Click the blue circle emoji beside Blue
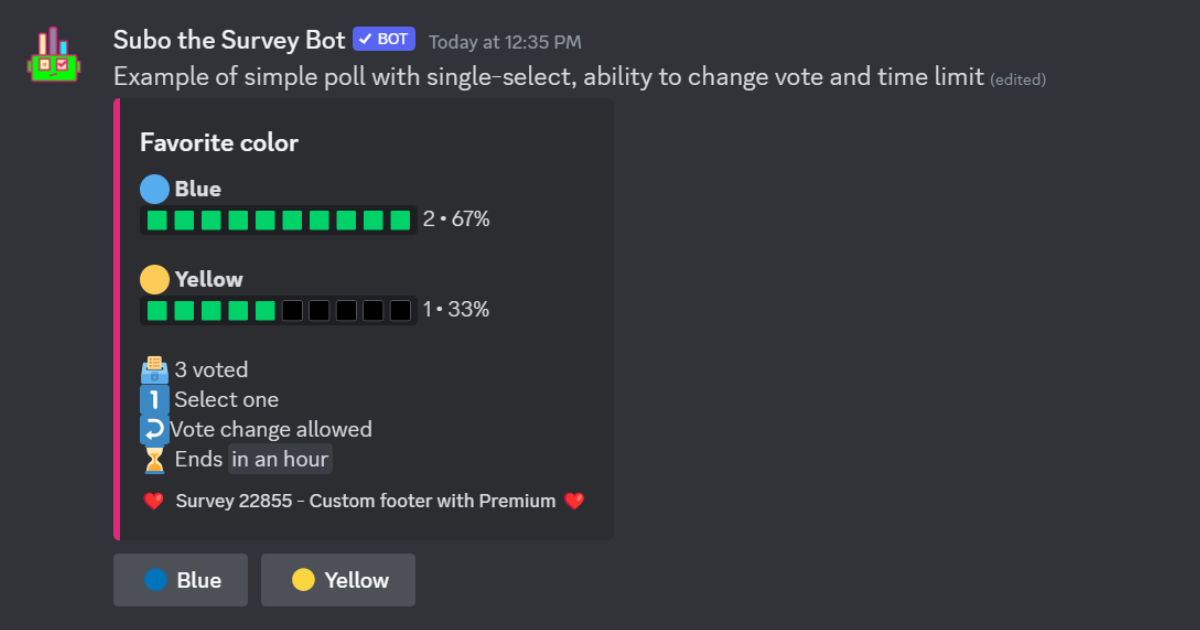The image size is (1200, 630). coord(155,189)
